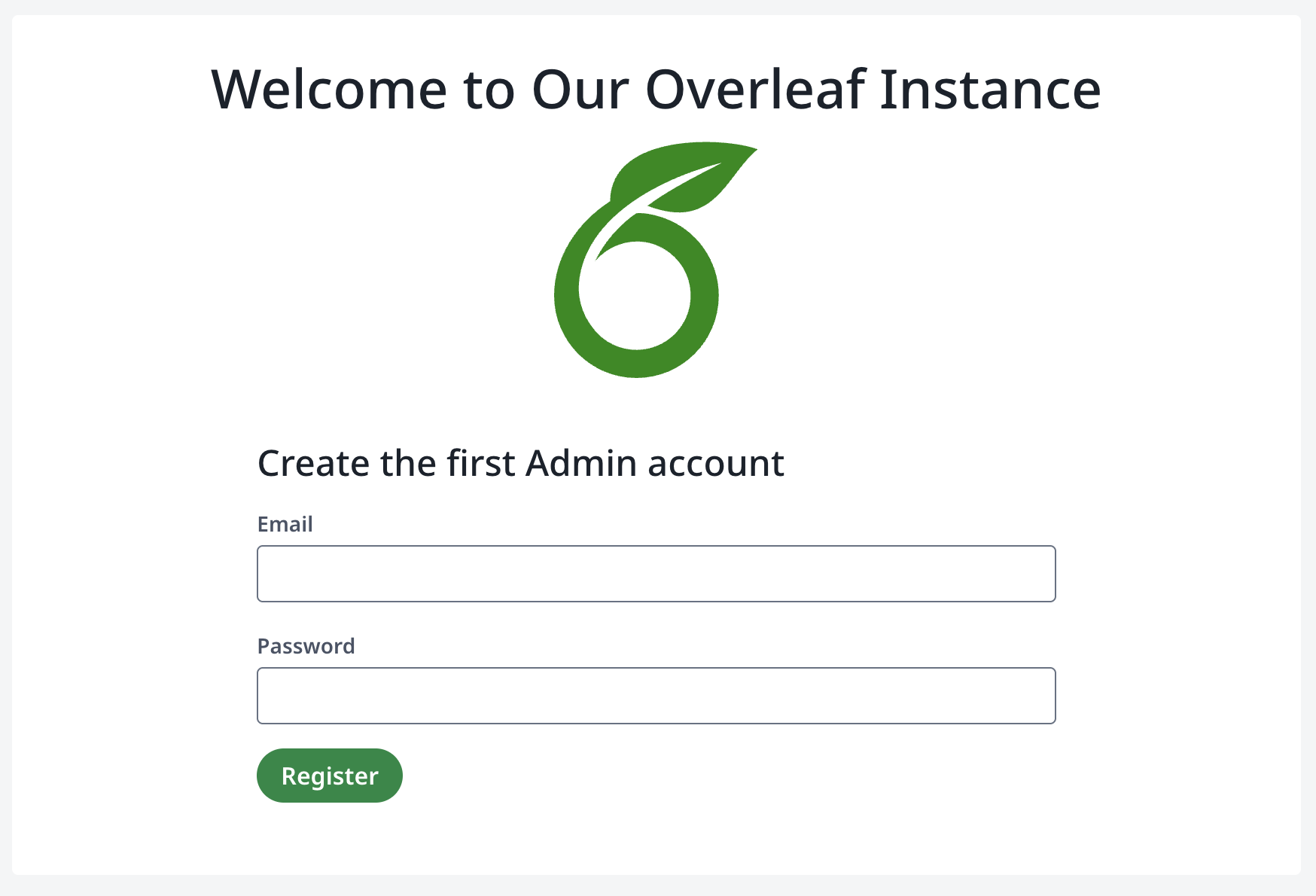Click the 'Create the first Admin account' heading
This screenshot has height=896, width=1316.
520,463
